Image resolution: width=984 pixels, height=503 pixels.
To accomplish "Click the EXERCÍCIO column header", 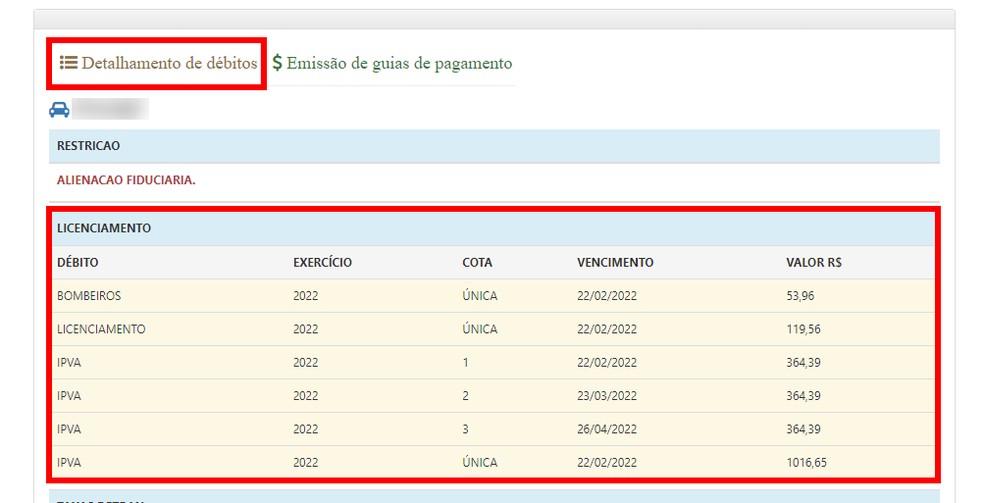I will point(323,262).
